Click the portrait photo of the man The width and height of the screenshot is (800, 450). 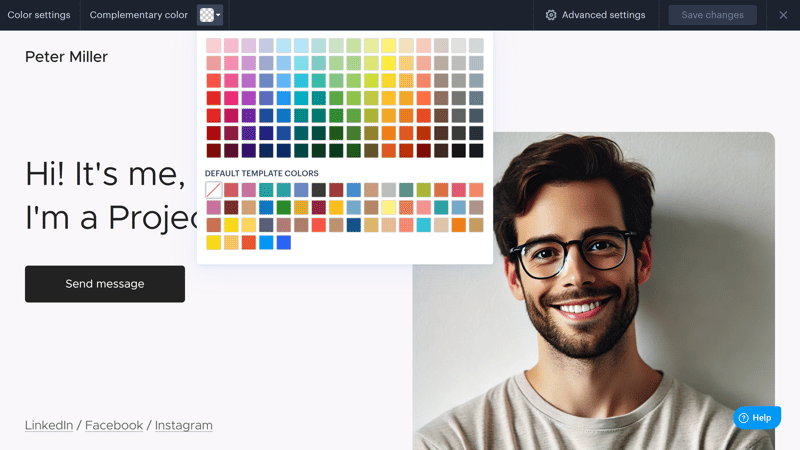tap(593, 291)
